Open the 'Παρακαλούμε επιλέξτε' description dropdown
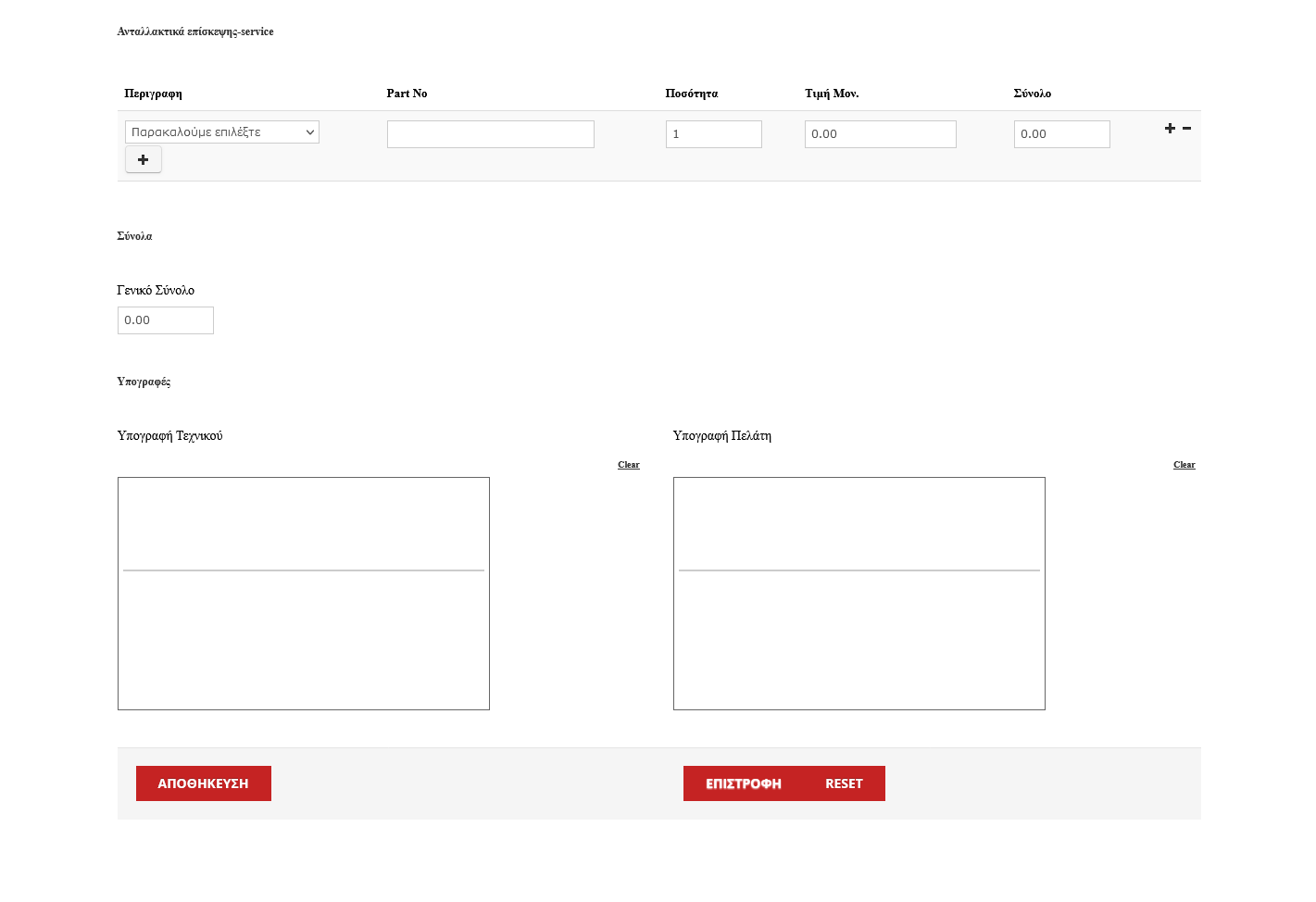 (222, 132)
